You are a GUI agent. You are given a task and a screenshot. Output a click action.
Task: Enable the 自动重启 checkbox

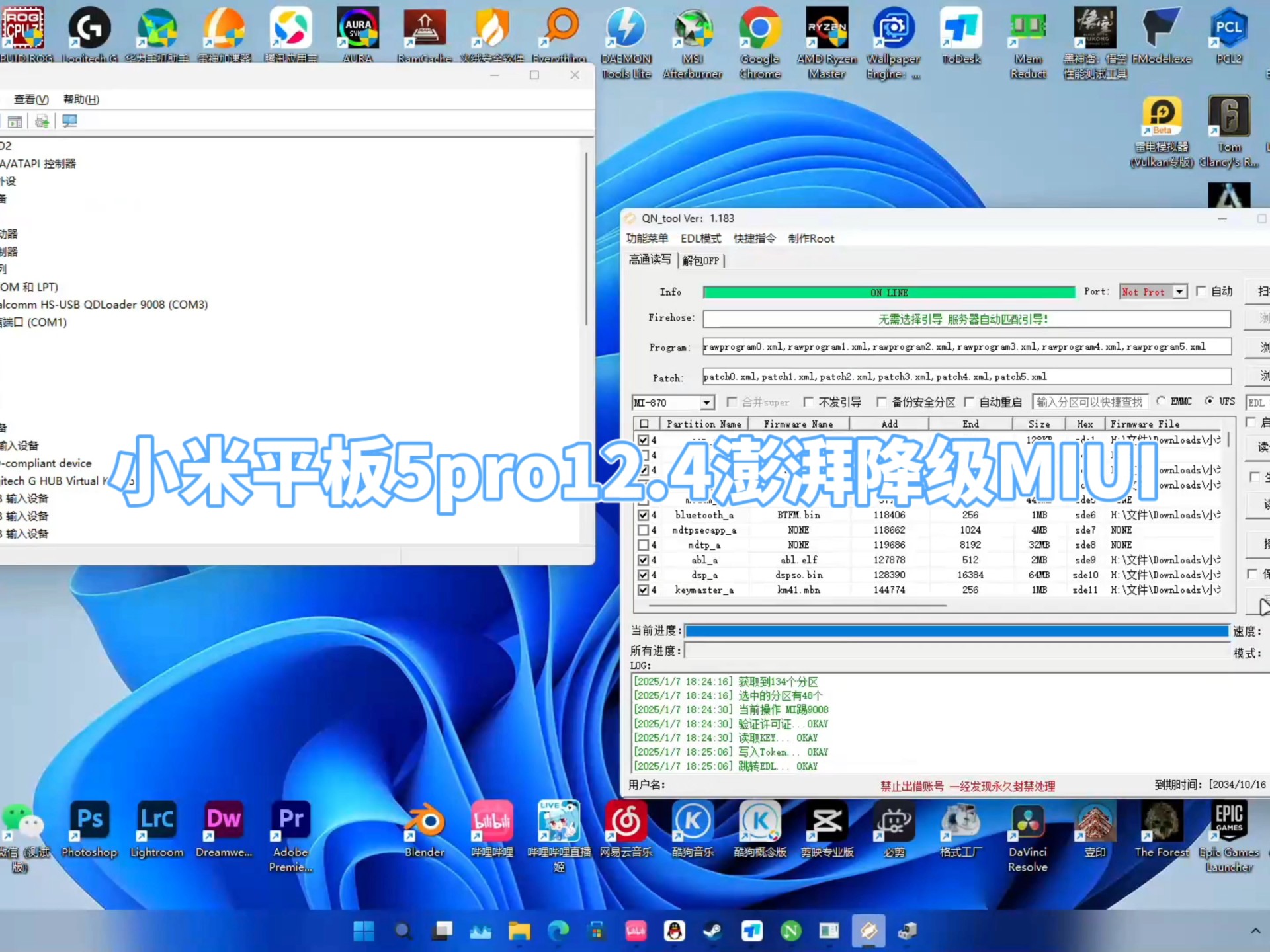click(x=970, y=402)
